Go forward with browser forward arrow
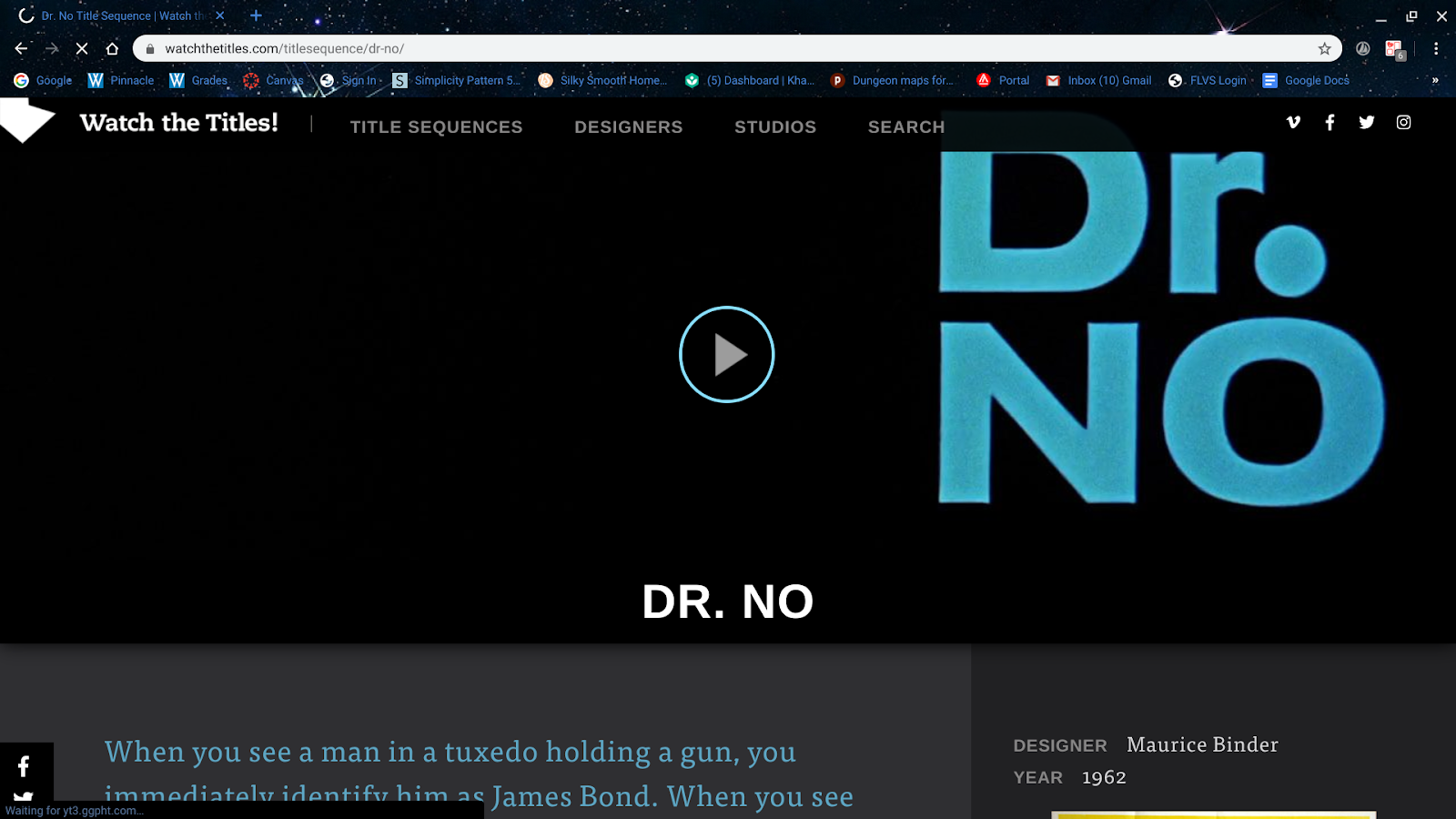Viewport: 1456px width, 819px height. (x=52, y=48)
